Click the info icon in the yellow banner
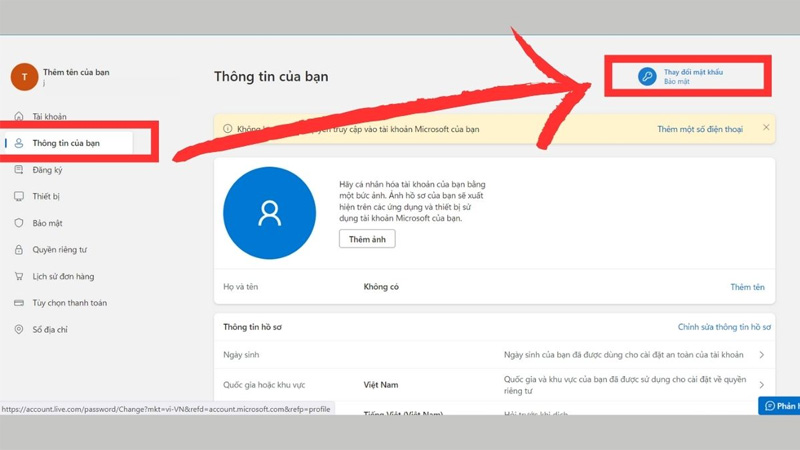This screenshot has height=450, width=800. click(x=228, y=129)
